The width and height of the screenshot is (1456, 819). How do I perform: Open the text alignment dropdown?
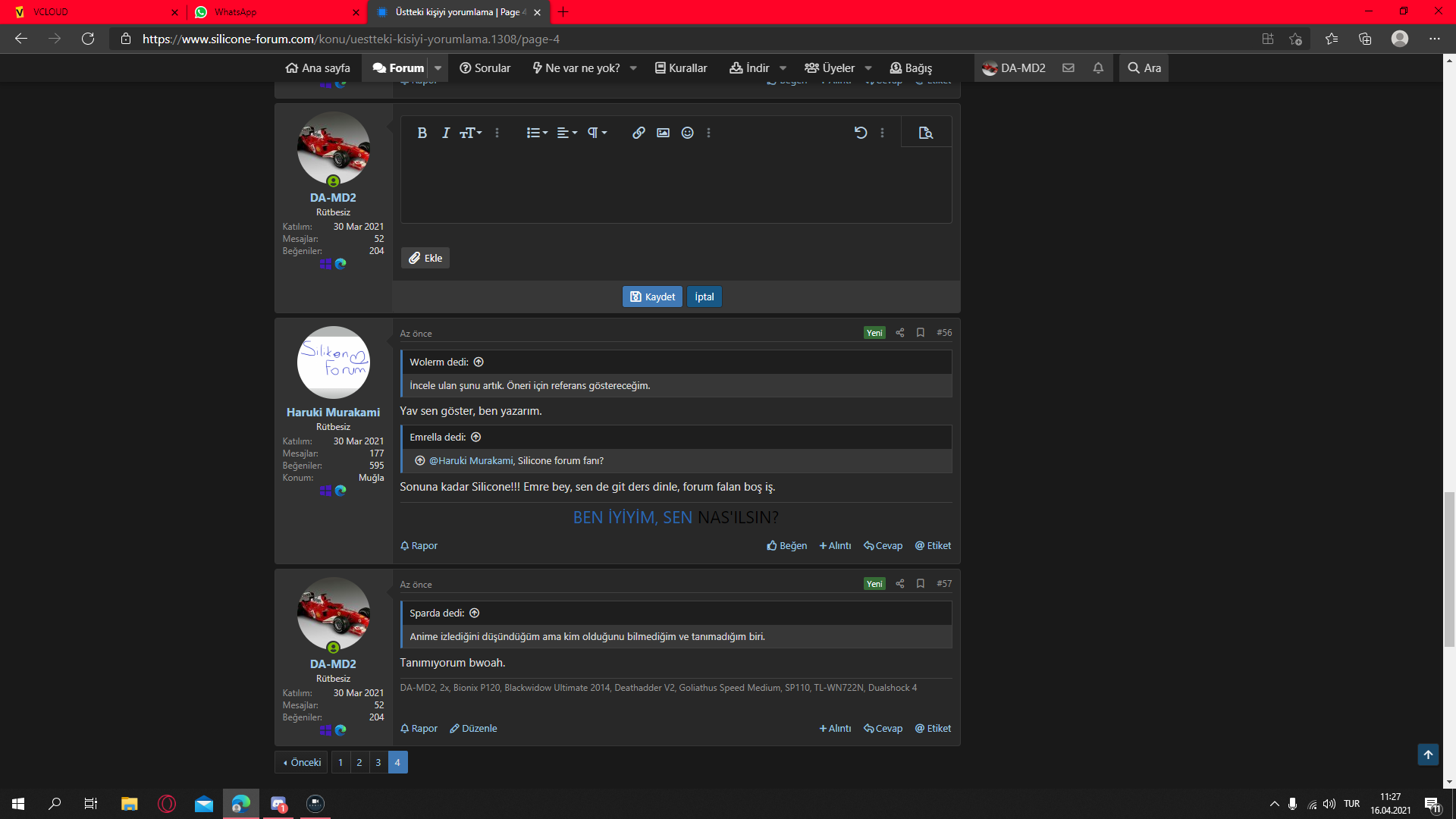[x=567, y=133]
